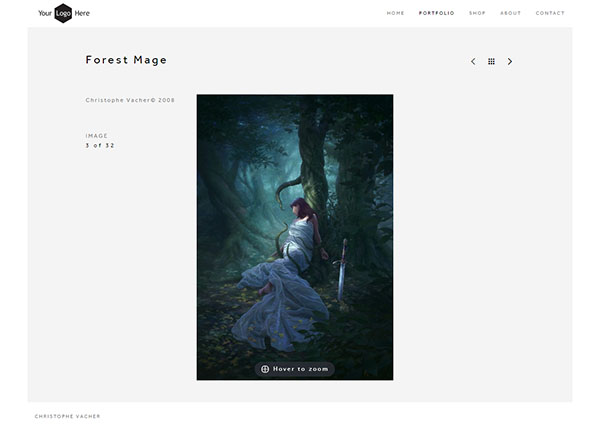The width and height of the screenshot is (600, 429).
Task: Click the sword in the artwork
Action: (343, 268)
